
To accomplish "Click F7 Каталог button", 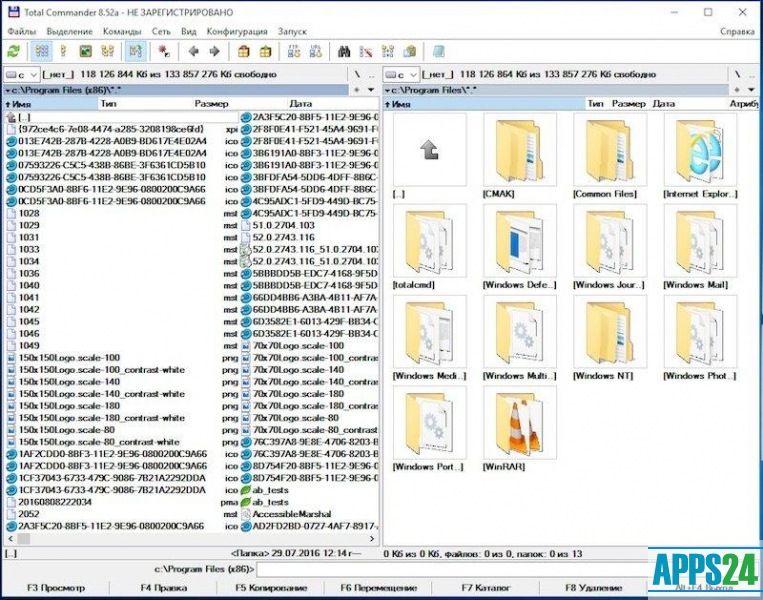I will pos(486,588).
